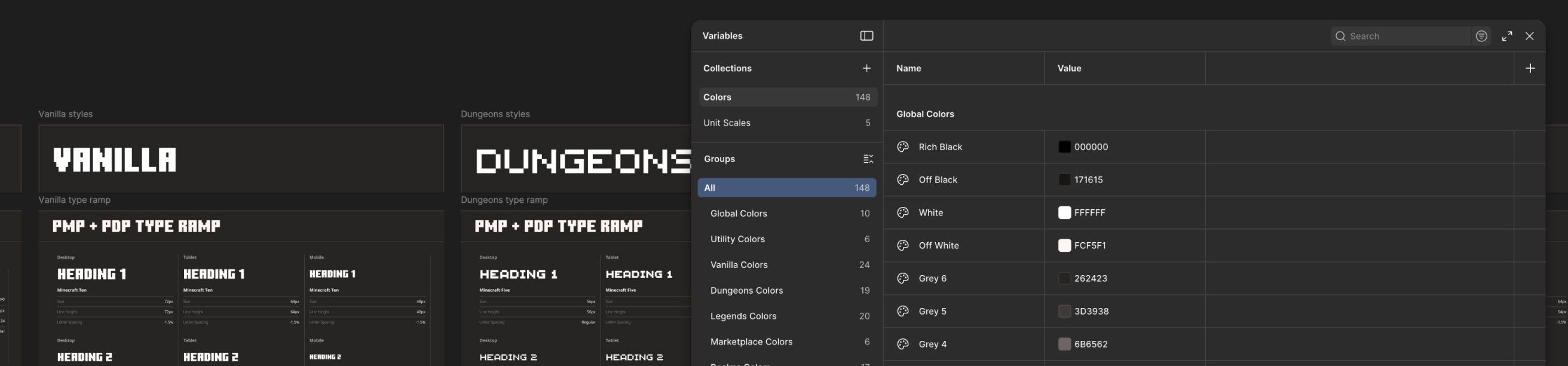Add a new mode column with plus
The image size is (1568, 366).
click(x=1530, y=68)
